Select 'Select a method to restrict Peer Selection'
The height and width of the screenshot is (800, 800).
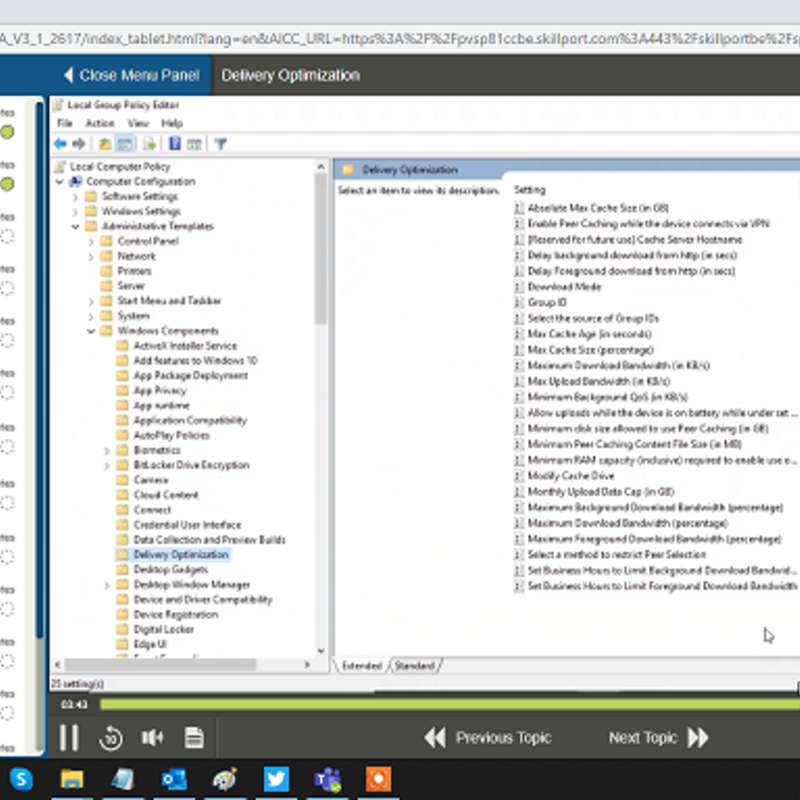point(617,555)
